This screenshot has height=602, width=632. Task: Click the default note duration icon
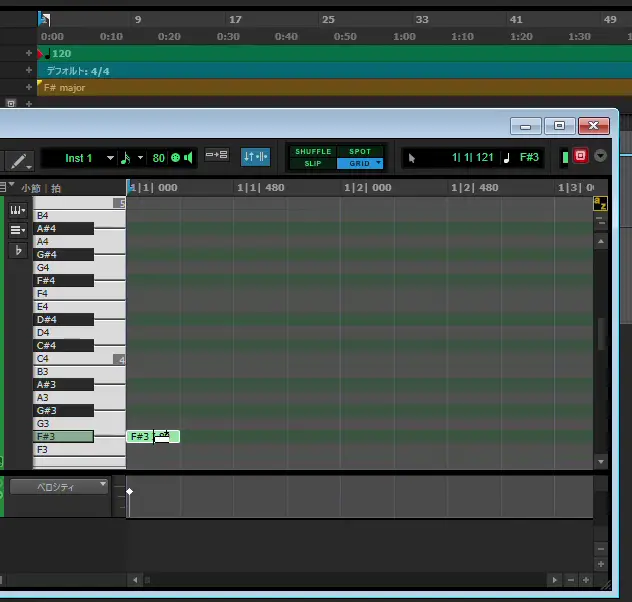[127, 158]
